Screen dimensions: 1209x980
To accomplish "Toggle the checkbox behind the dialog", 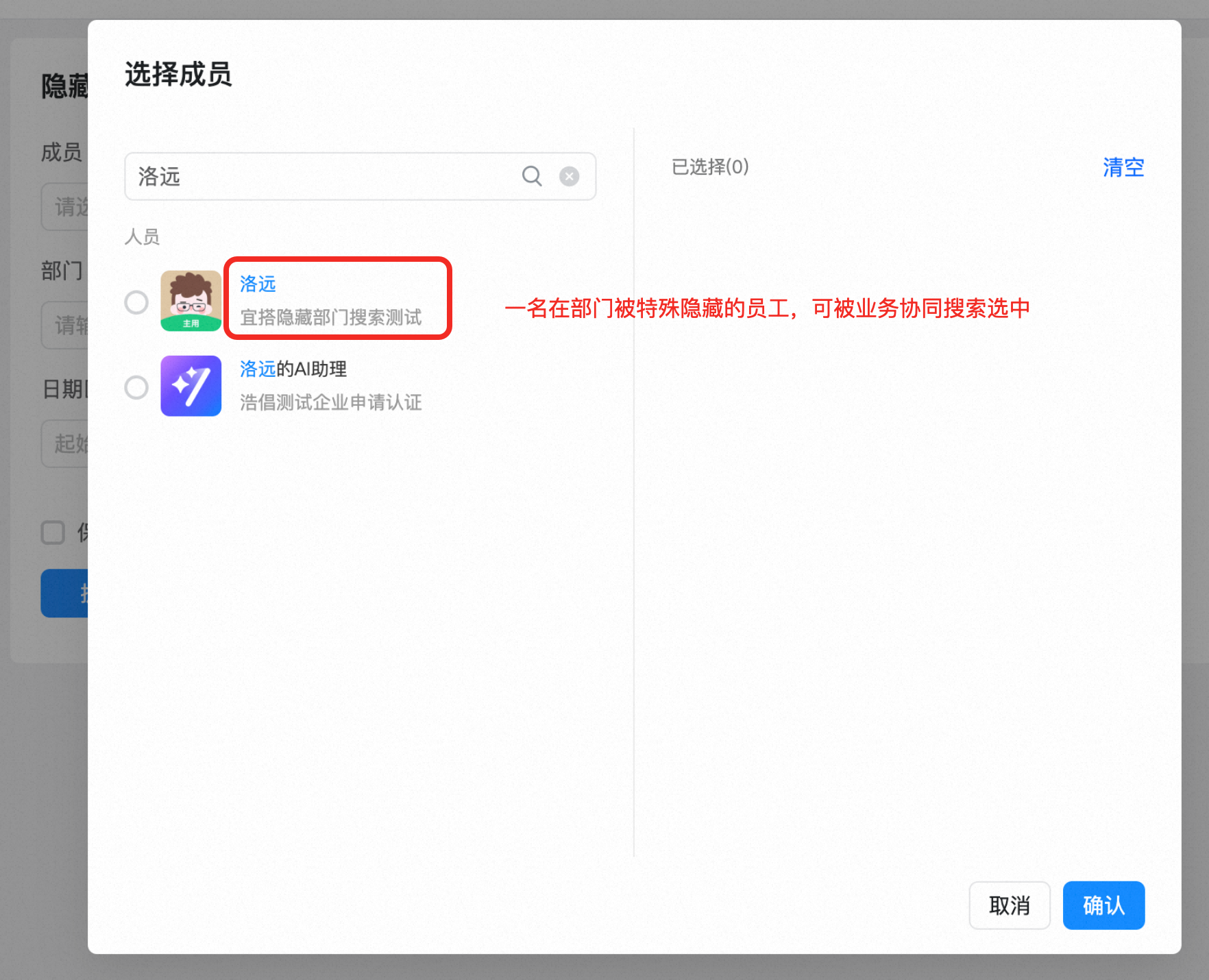I will pos(53,532).
